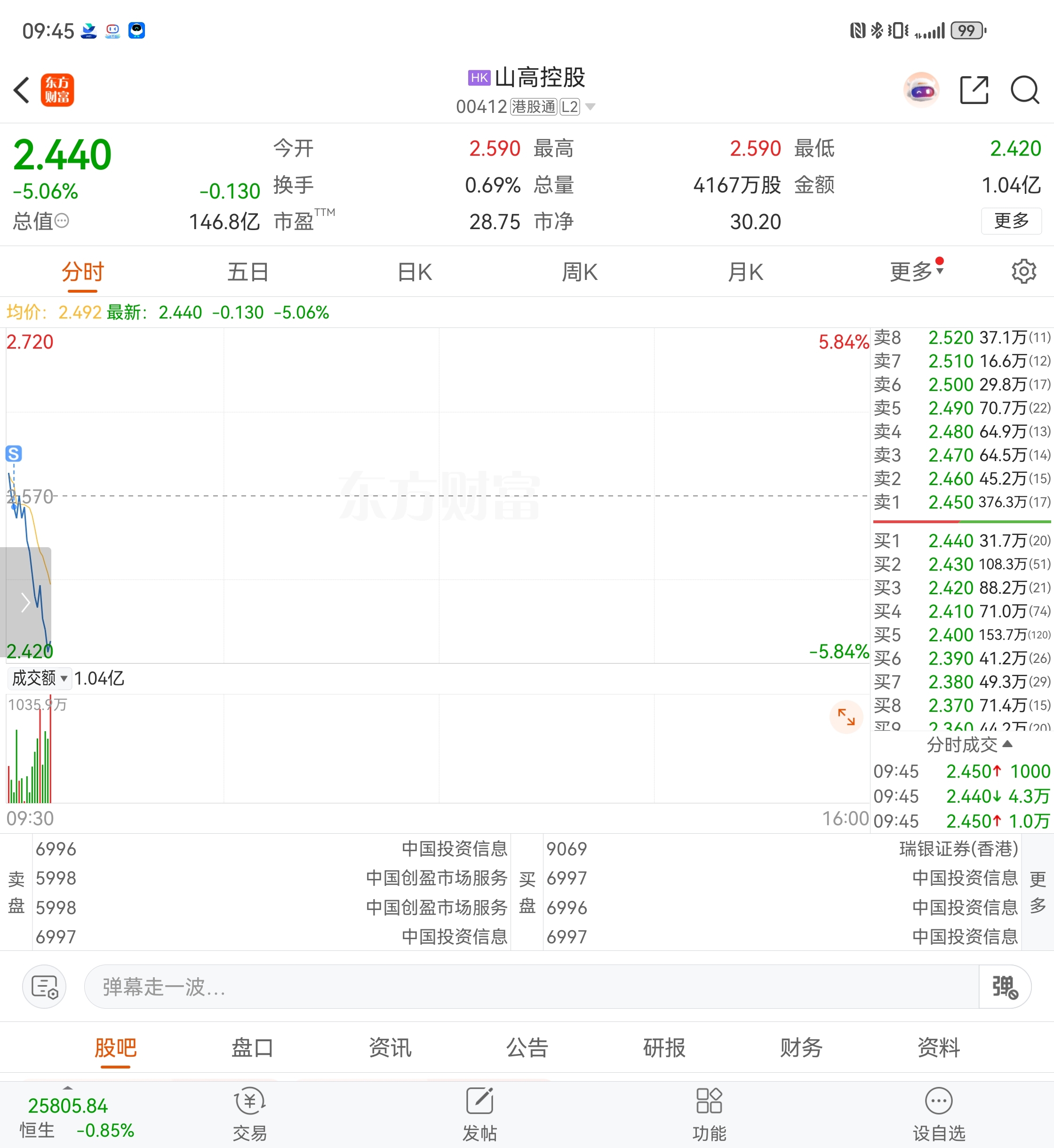Toggle the 弹 danmaku switch
This screenshot has width=1054, height=1148.
(1005, 987)
